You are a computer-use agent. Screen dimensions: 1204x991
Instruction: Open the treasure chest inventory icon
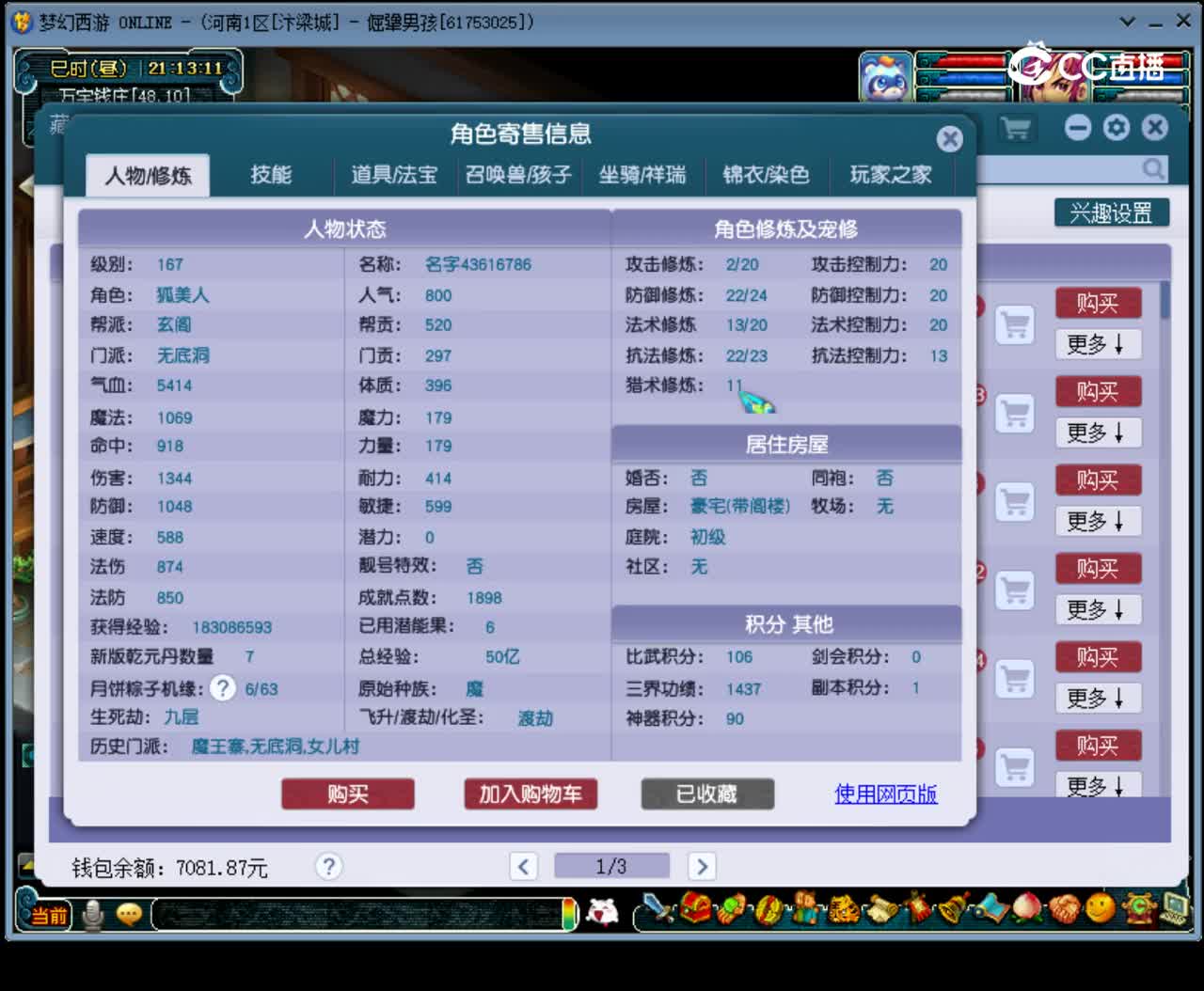[x=695, y=908]
